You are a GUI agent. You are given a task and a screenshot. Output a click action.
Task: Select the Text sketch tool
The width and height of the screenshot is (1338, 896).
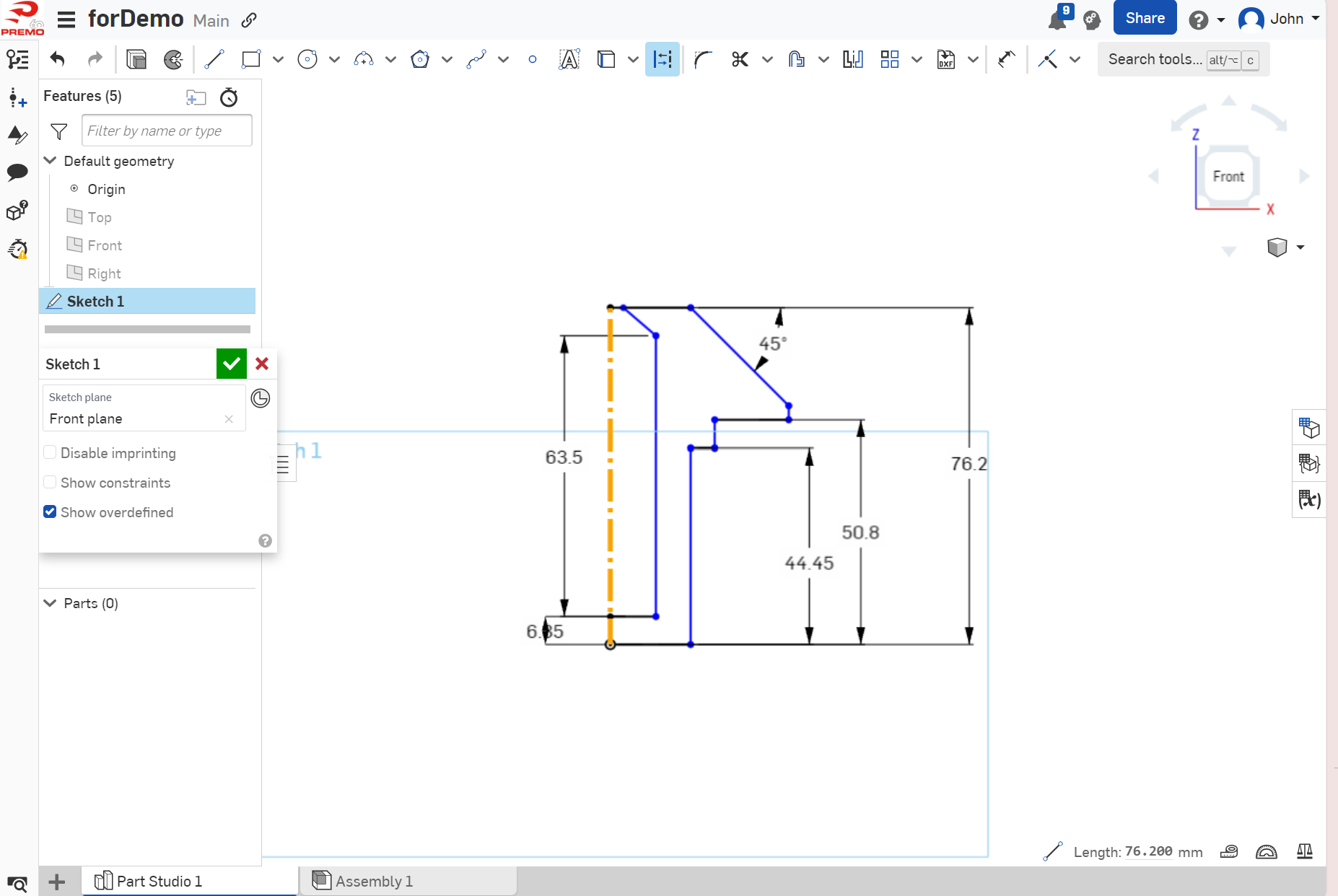point(569,59)
